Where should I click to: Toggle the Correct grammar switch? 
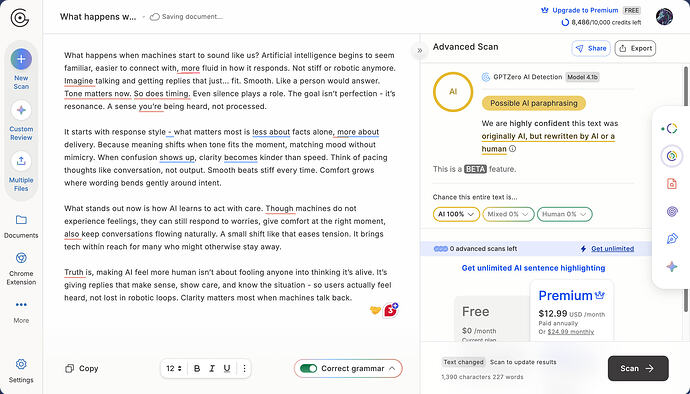308,368
